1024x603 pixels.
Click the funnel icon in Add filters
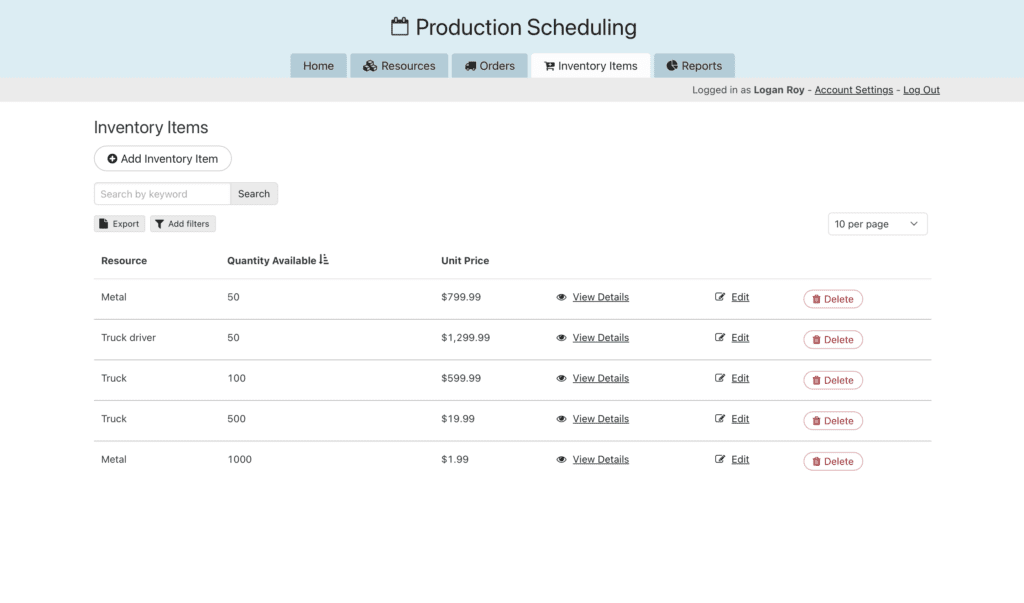coord(160,224)
